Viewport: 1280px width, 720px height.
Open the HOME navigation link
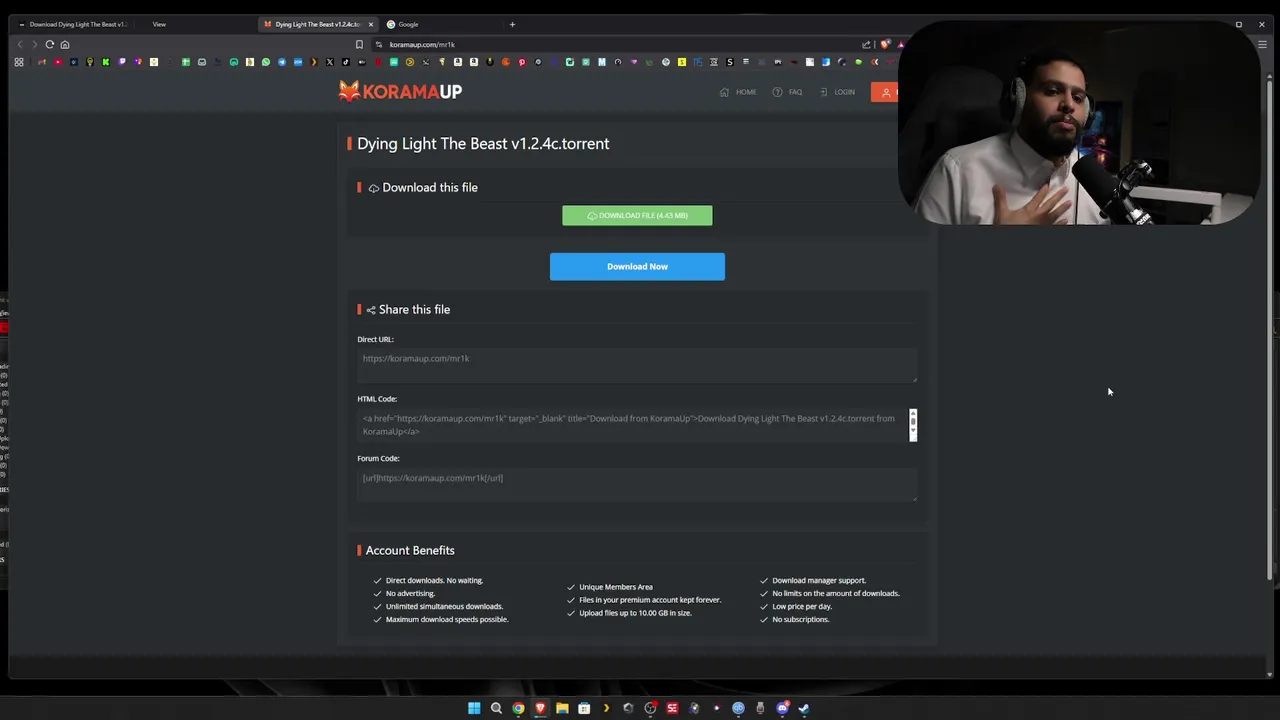[x=738, y=92]
